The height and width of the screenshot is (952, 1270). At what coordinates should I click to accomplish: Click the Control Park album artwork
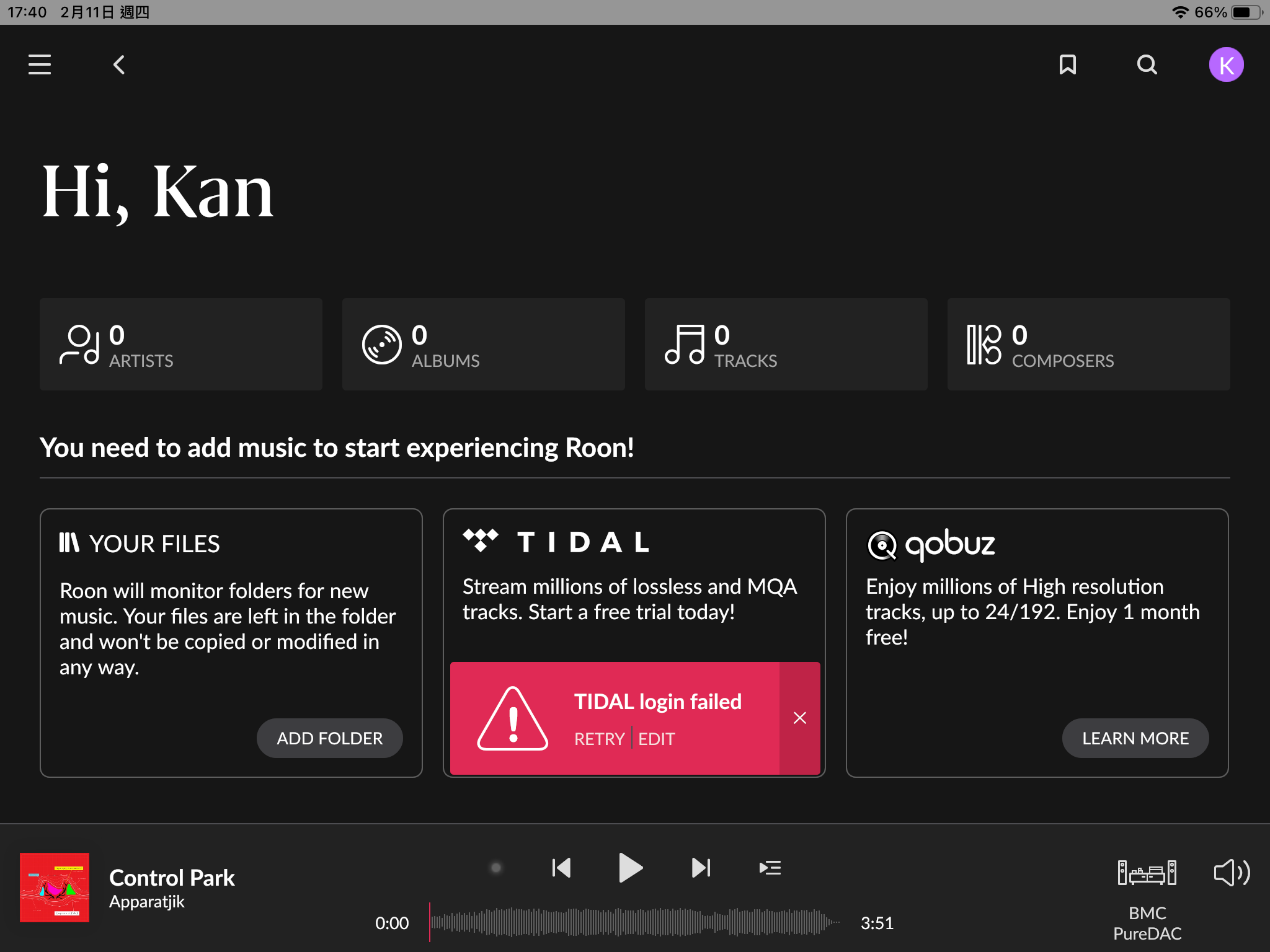[x=55, y=888]
